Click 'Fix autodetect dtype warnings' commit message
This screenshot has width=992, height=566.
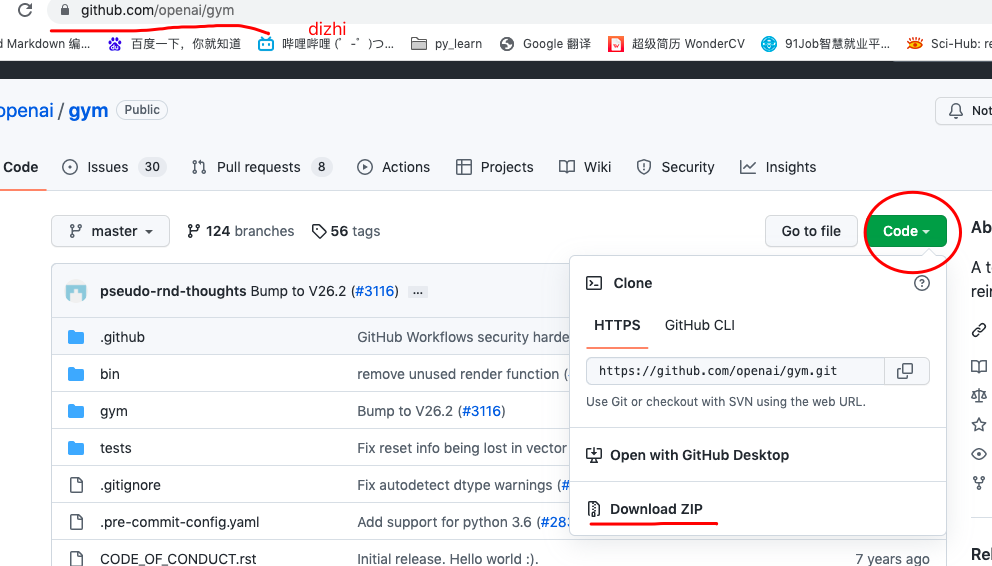(455, 485)
